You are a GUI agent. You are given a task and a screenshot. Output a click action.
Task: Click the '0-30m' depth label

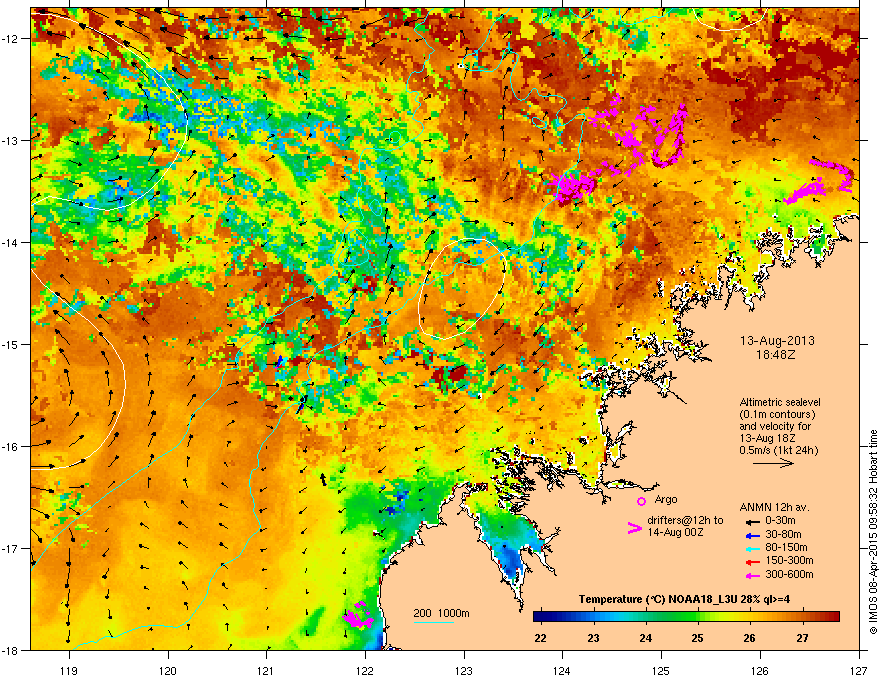click(x=780, y=521)
